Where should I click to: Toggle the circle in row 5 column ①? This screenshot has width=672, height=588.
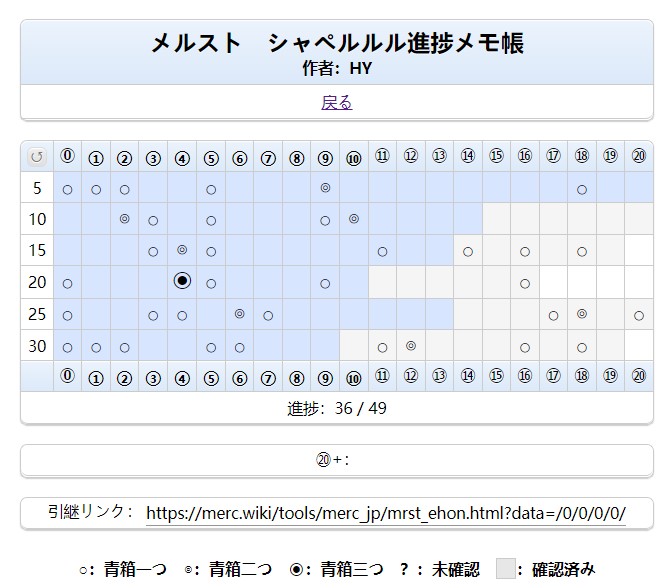[96, 189]
